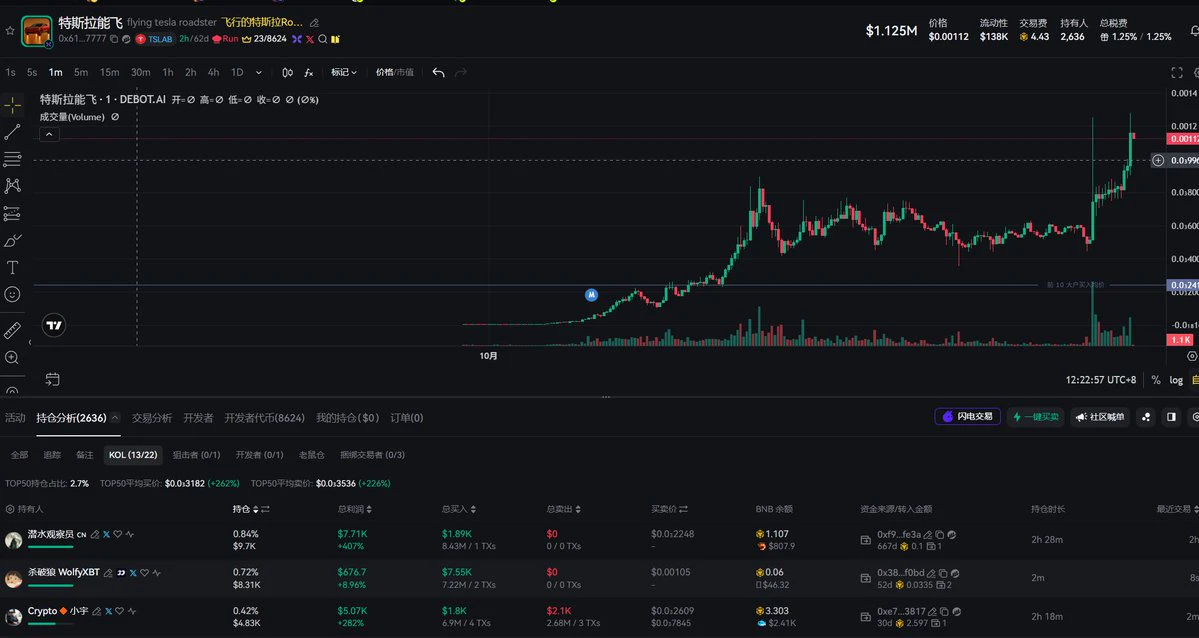The image size is (1199, 638).
Task: Enter fullscreen chart mode
Action: 1177,73
